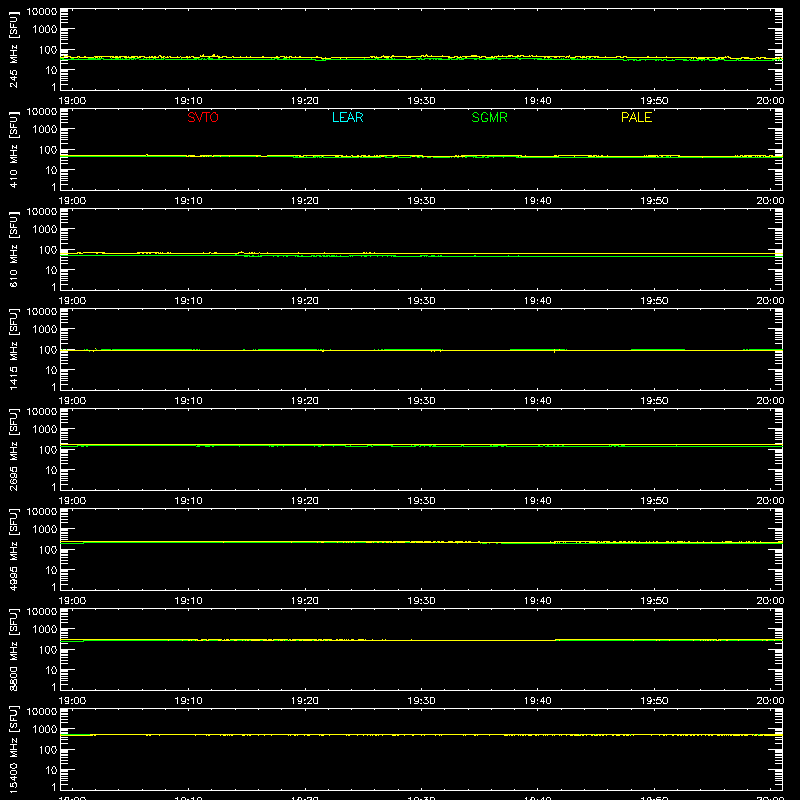
Task: Click the 19:20 tick of the 8800 MHz plot
Action: (305, 701)
